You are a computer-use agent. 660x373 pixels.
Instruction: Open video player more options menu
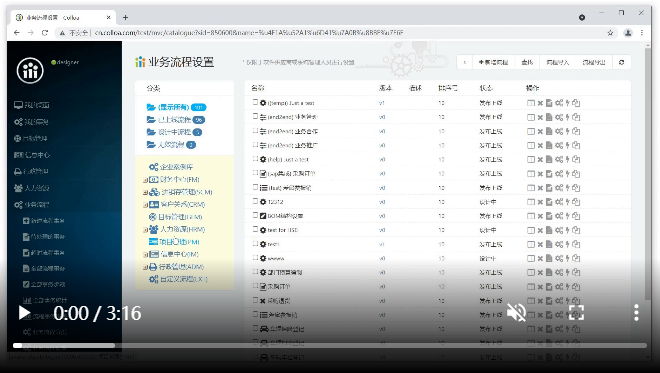tap(636, 313)
